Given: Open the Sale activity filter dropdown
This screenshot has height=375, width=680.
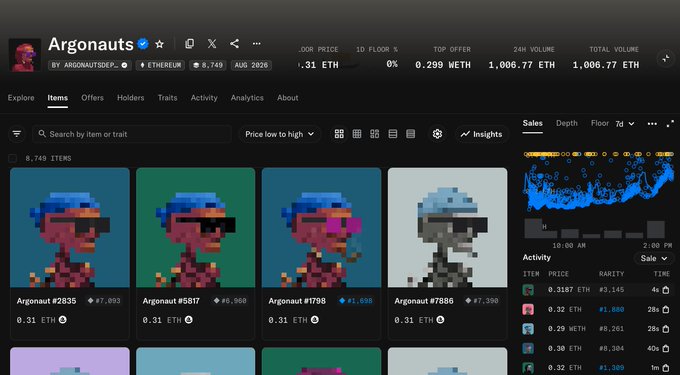Looking at the screenshot, I should [654, 258].
